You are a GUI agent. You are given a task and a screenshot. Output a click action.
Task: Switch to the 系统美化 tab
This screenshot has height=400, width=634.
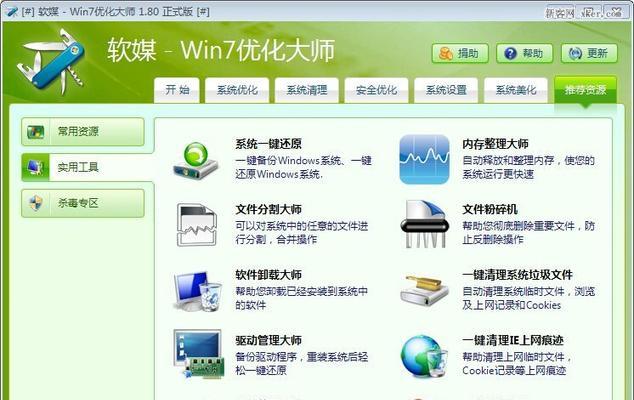click(x=516, y=89)
